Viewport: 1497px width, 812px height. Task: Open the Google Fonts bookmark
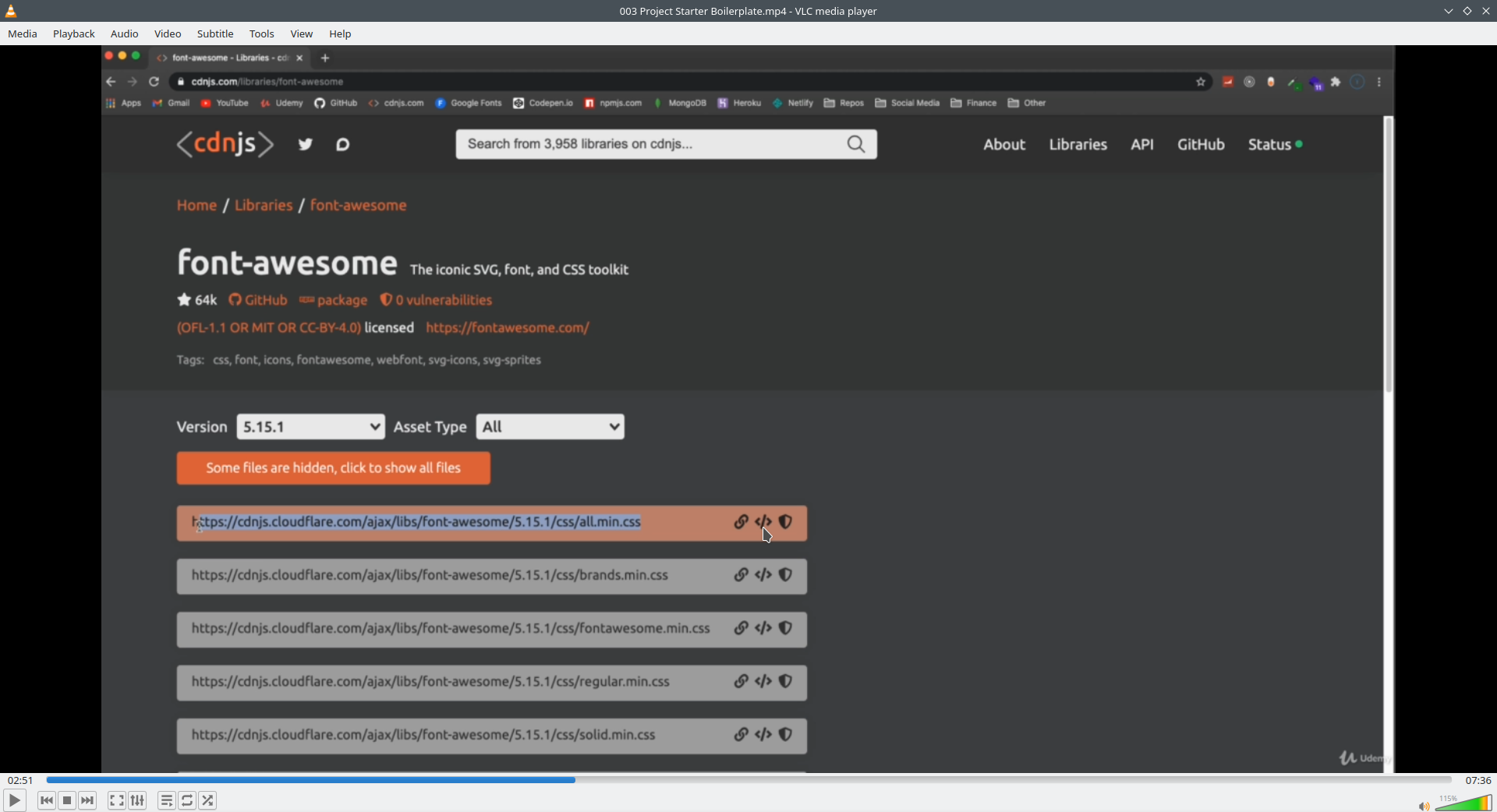[x=469, y=103]
